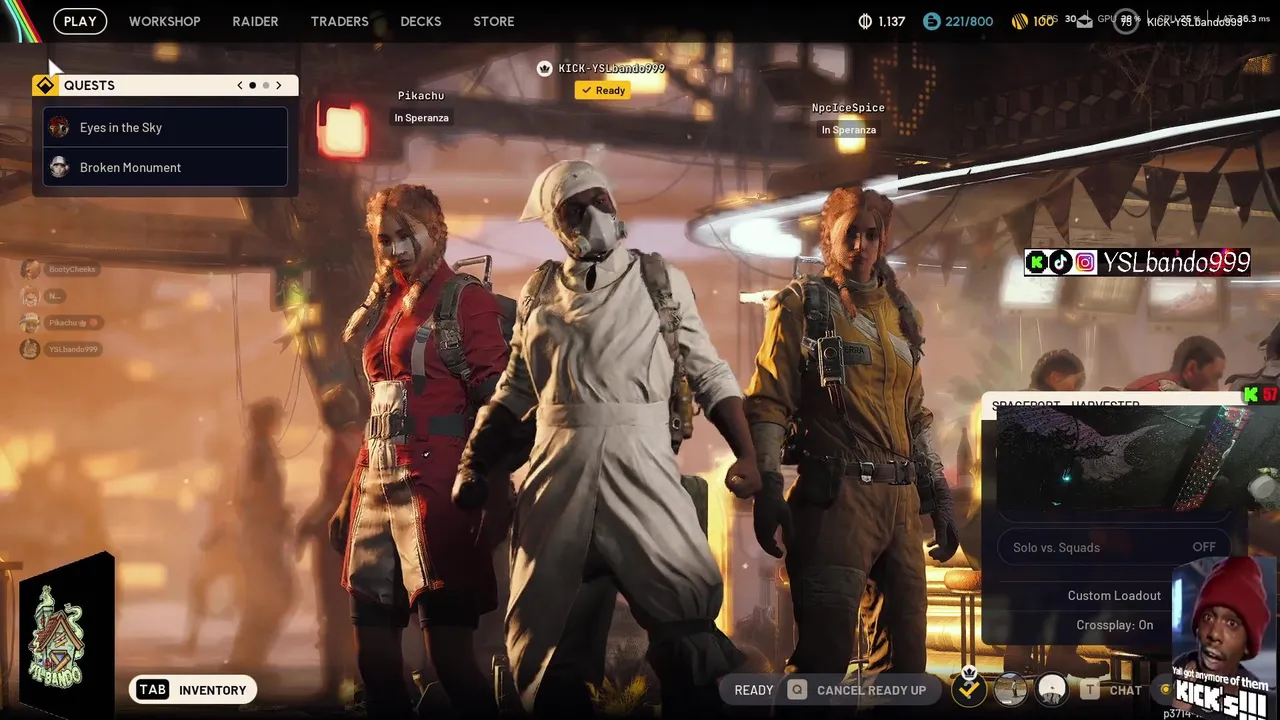Screen dimensions: 1280x720
Task: Open the STORE tab
Action: click(x=494, y=21)
